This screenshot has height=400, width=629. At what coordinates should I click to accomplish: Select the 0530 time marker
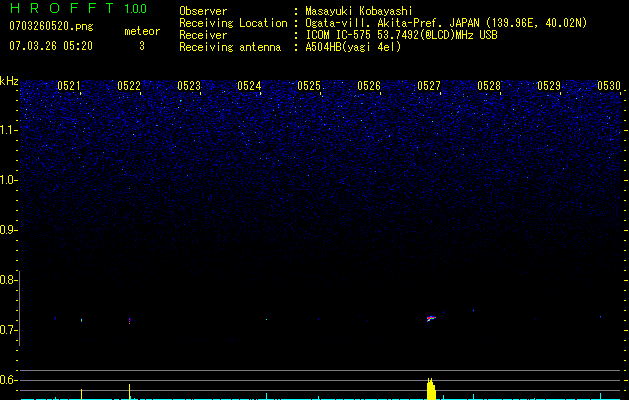pyautogui.click(x=609, y=87)
